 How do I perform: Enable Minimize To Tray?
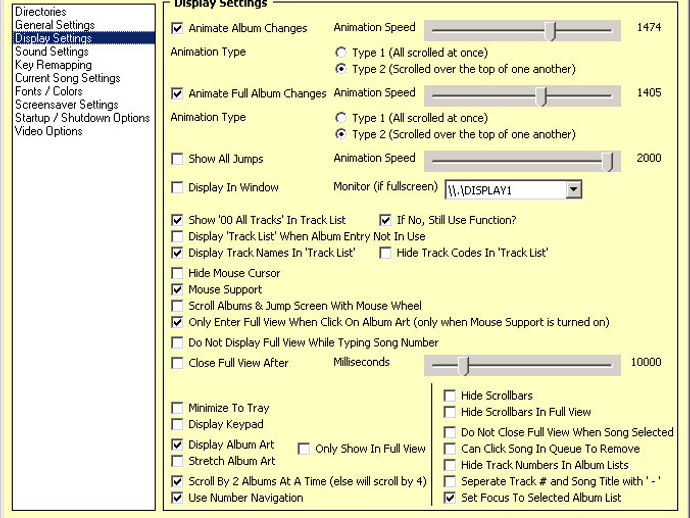pos(177,408)
